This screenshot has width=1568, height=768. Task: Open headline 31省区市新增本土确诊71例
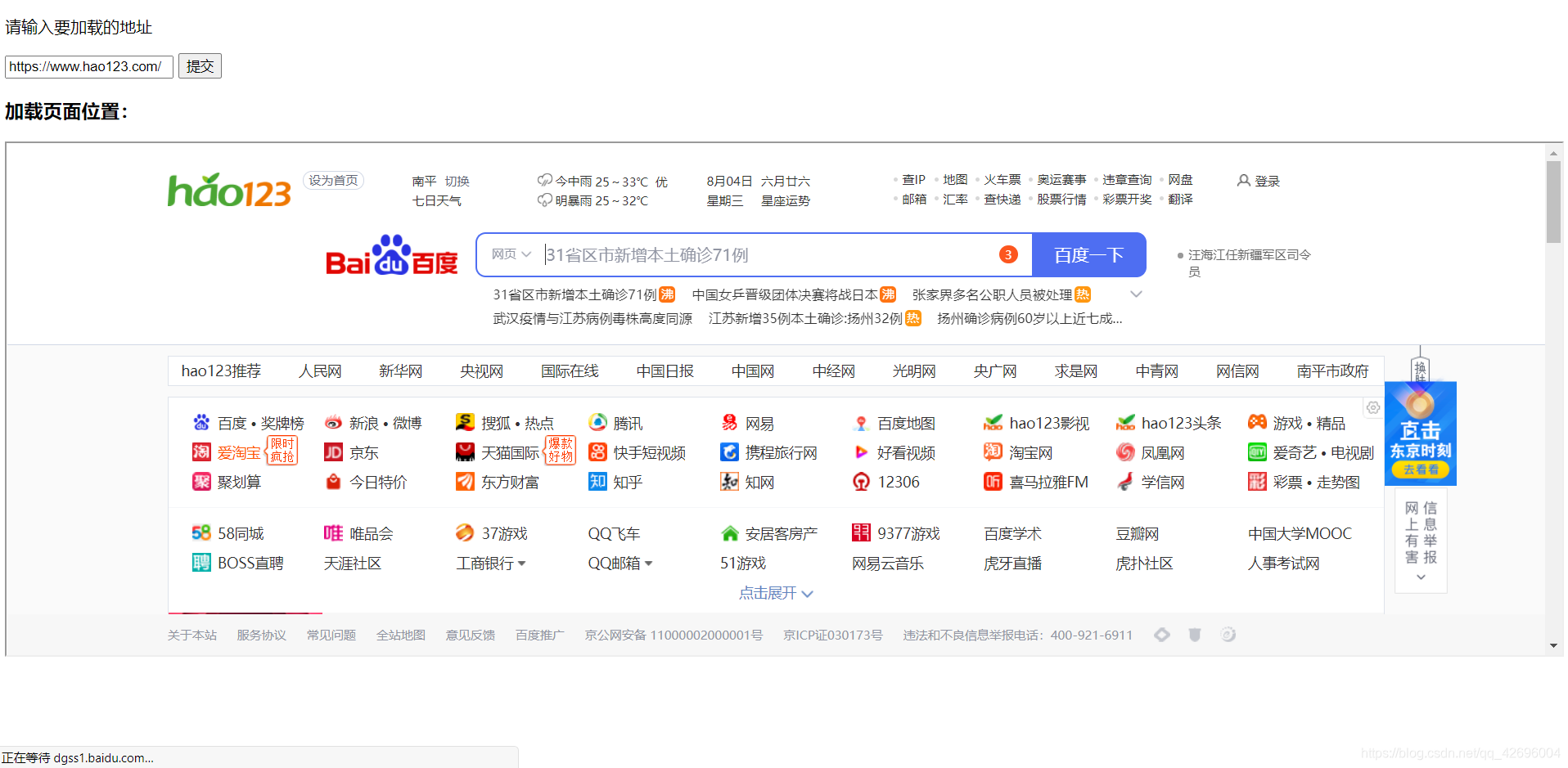click(x=574, y=294)
